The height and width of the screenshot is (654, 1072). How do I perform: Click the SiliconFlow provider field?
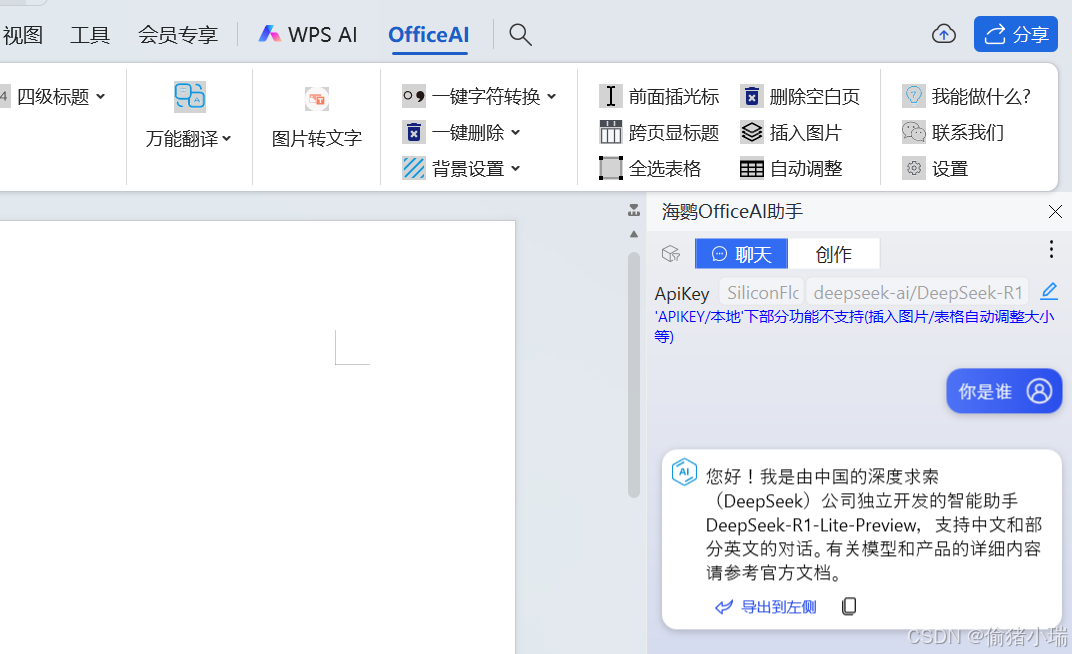(x=762, y=292)
